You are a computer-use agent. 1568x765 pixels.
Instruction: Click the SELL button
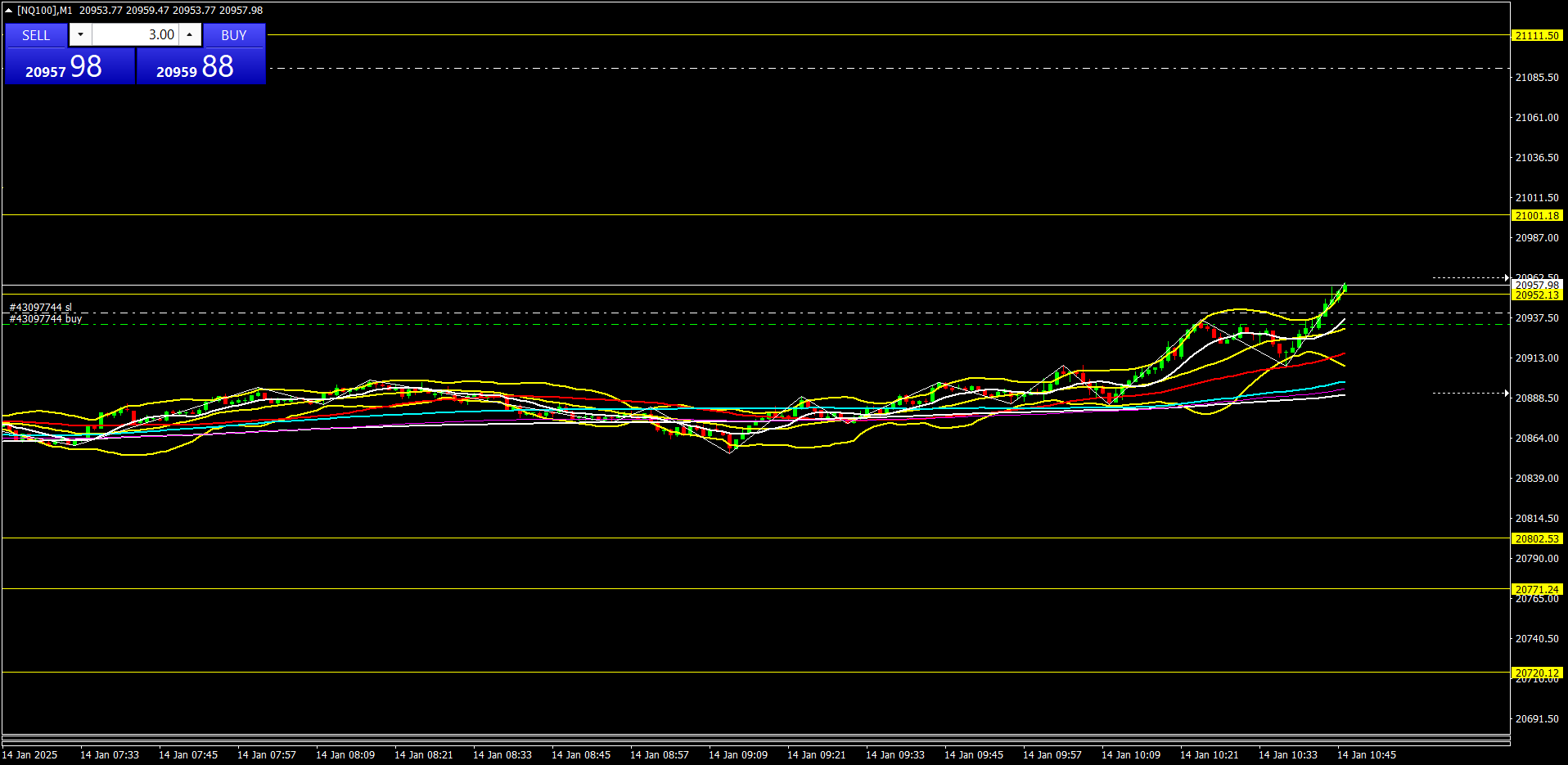coord(36,35)
